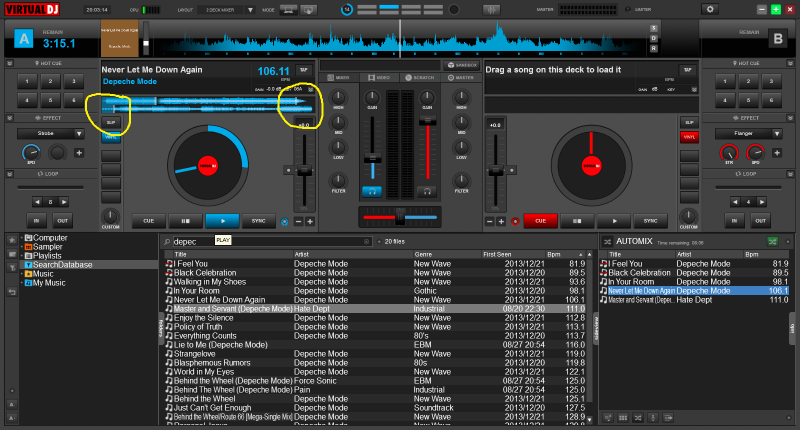The image size is (800, 430).
Task: Click the CUE button on deck A
Action: [148, 221]
